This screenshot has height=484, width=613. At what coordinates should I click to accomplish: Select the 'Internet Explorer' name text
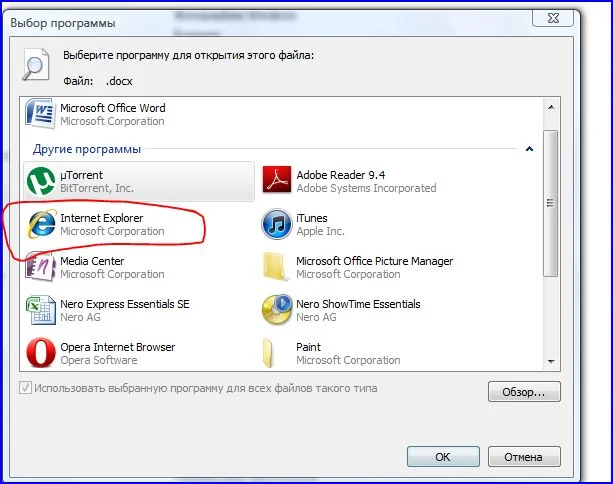click(x=102, y=218)
